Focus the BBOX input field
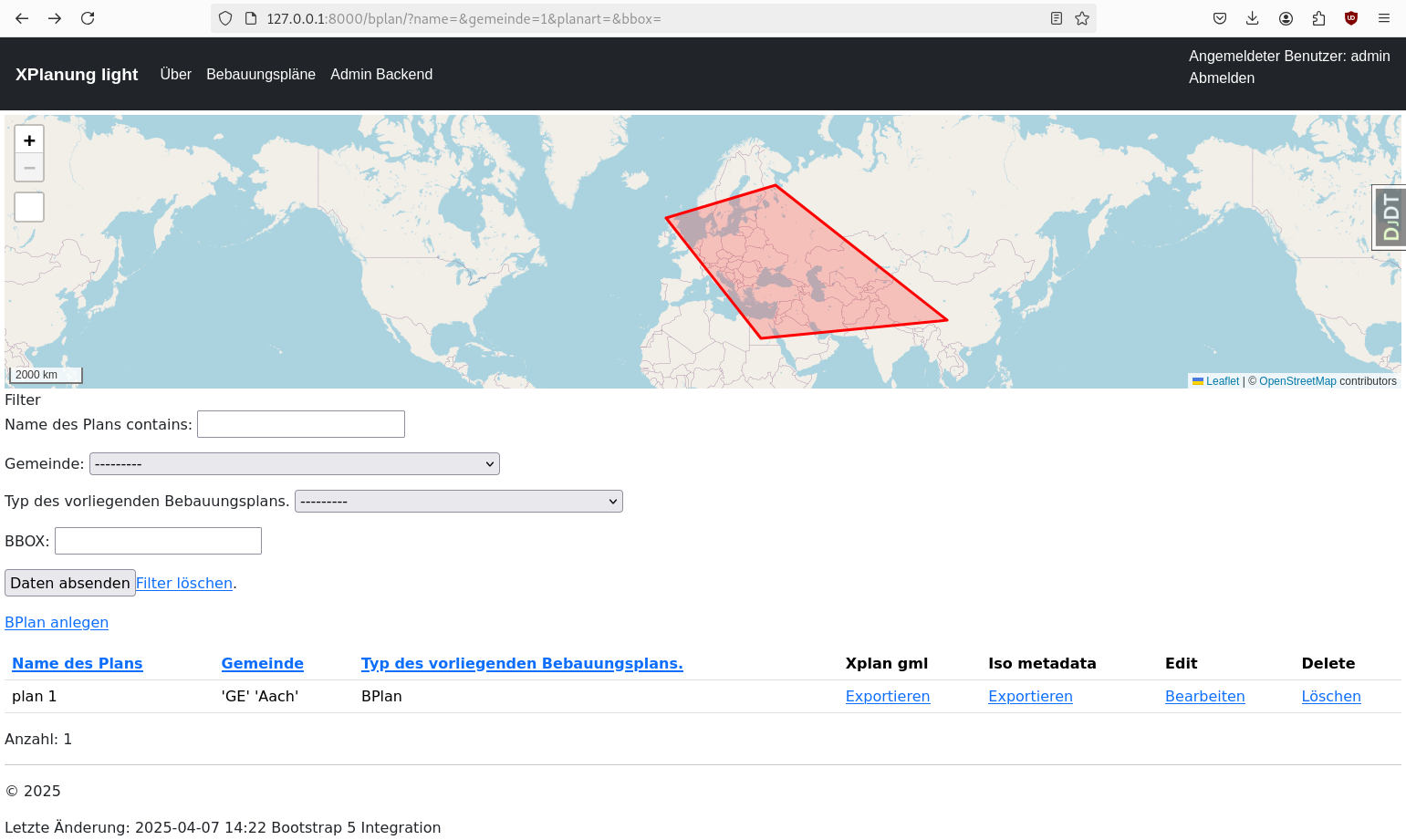The width and height of the screenshot is (1406, 840). 158,541
